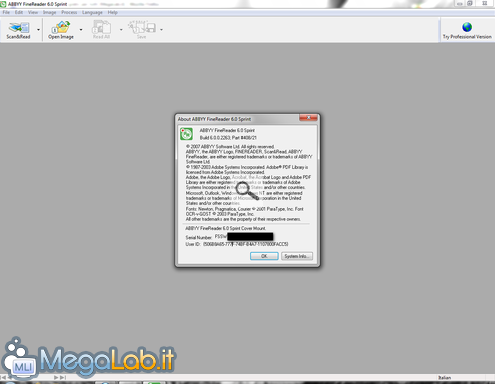Open the File menu
The height and width of the screenshot is (384, 495).
tap(6, 12)
